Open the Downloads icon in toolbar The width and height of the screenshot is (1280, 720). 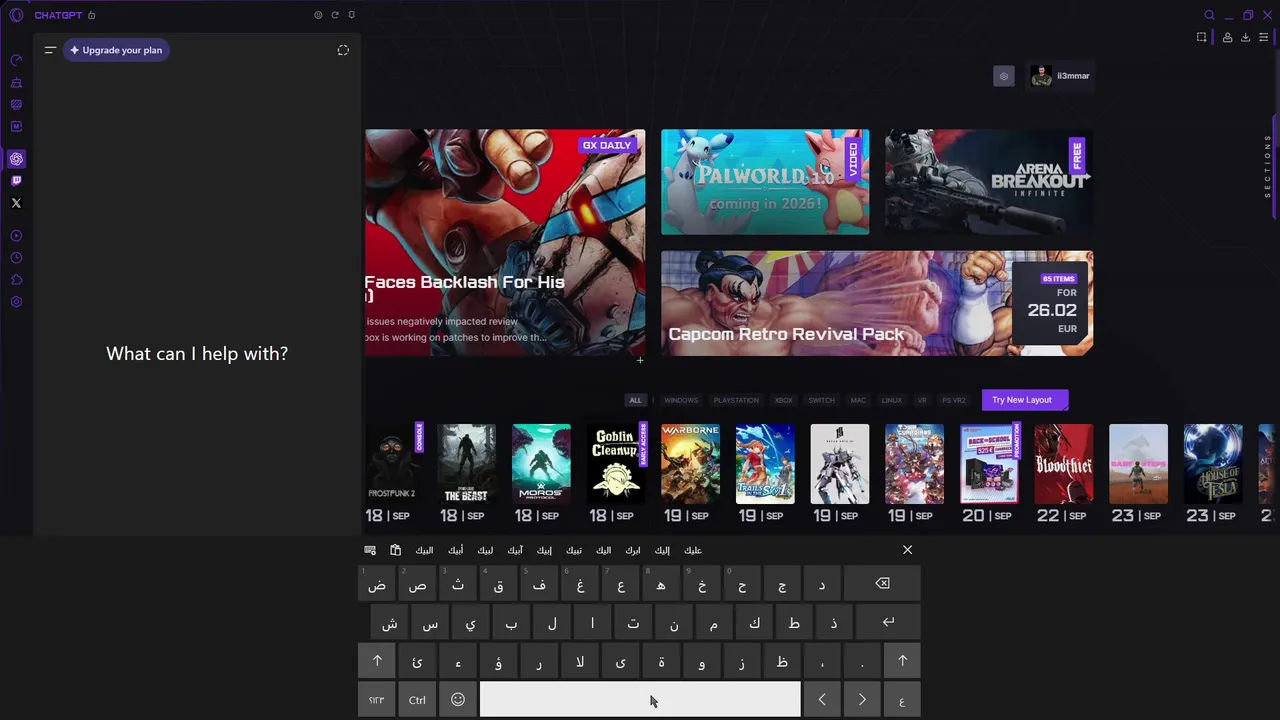[1245, 37]
